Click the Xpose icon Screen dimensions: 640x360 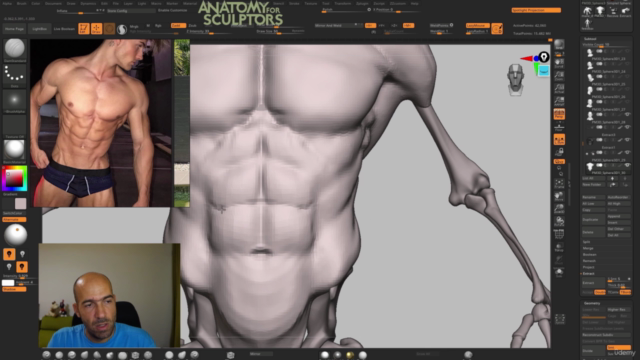[x=560, y=319]
